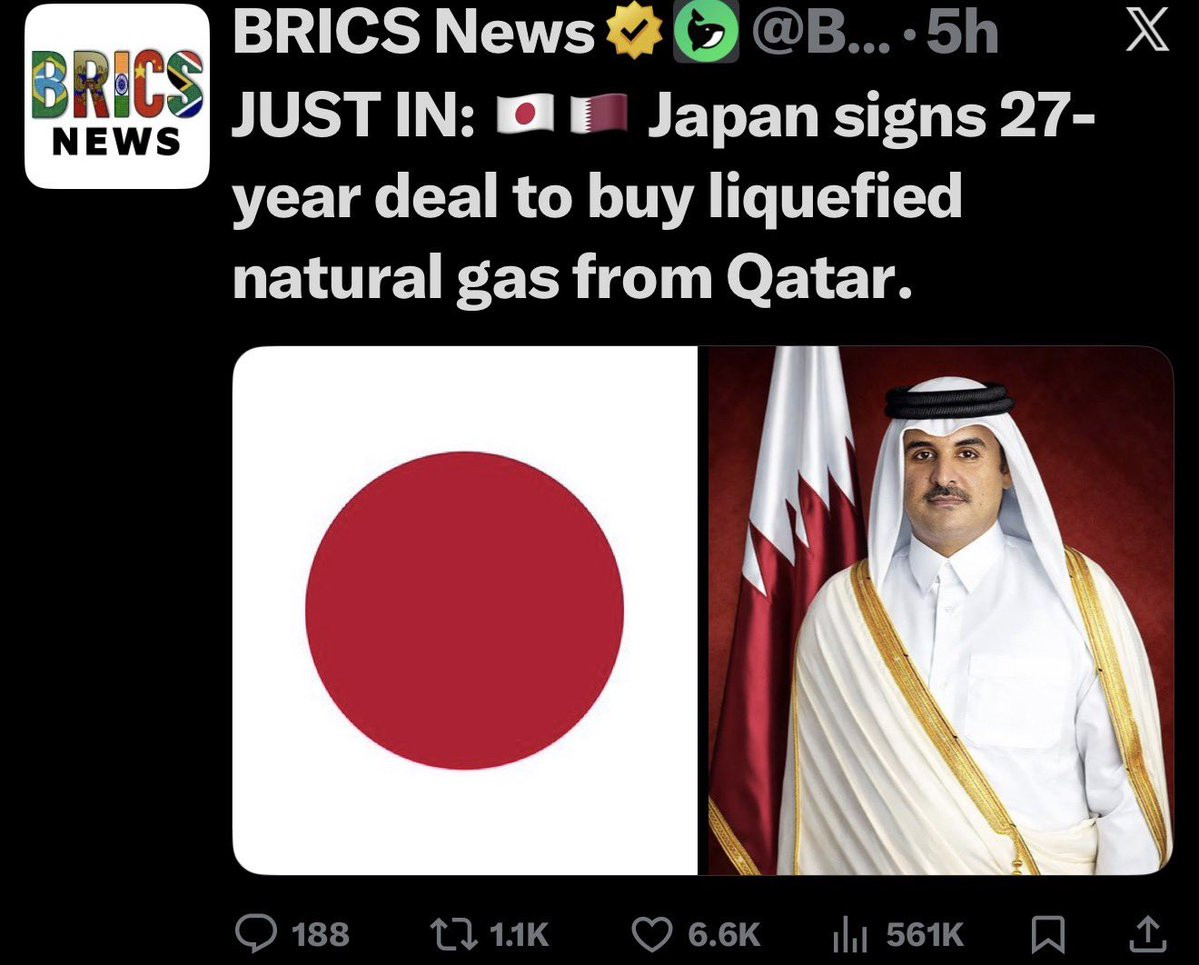Click the green affiliate badge icon

tap(705, 32)
